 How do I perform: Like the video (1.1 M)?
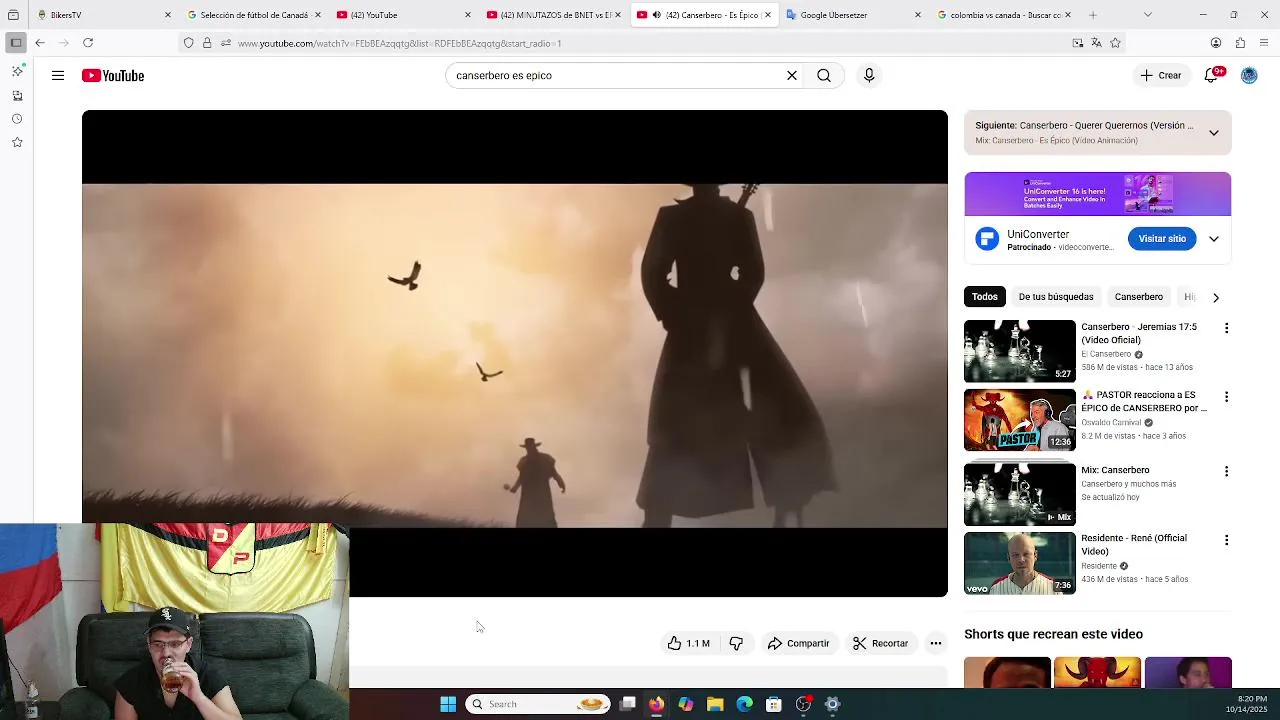click(689, 643)
